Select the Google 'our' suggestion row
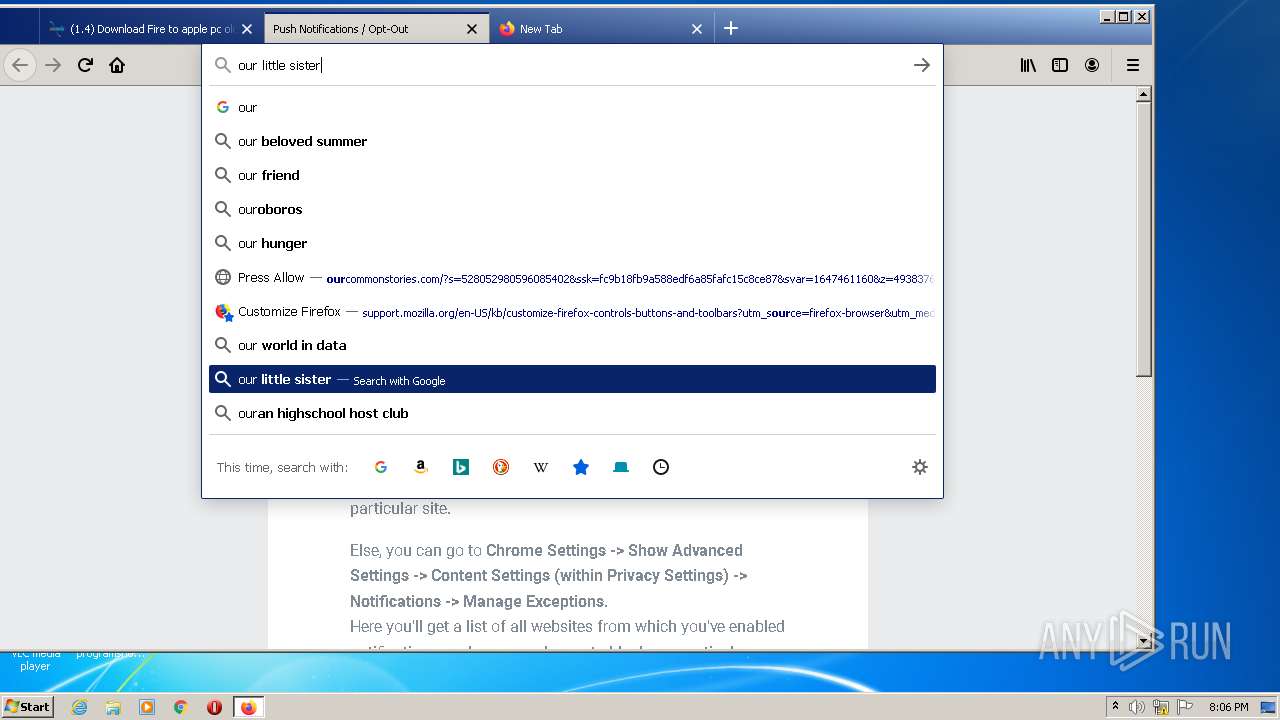 [x=572, y=107]
